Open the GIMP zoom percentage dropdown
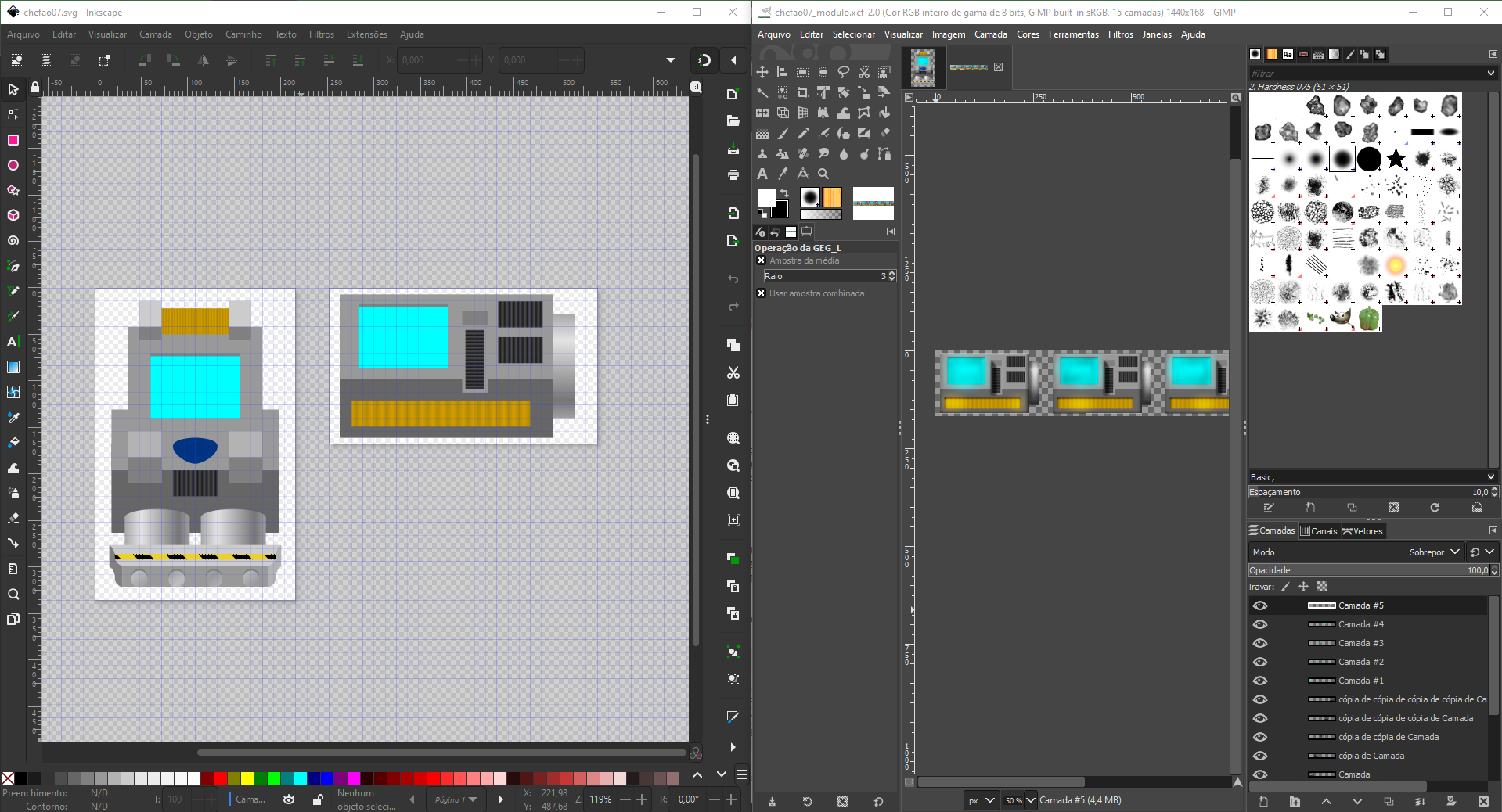This screenshot has width=1502, height=812. [x=1031, y=800]
